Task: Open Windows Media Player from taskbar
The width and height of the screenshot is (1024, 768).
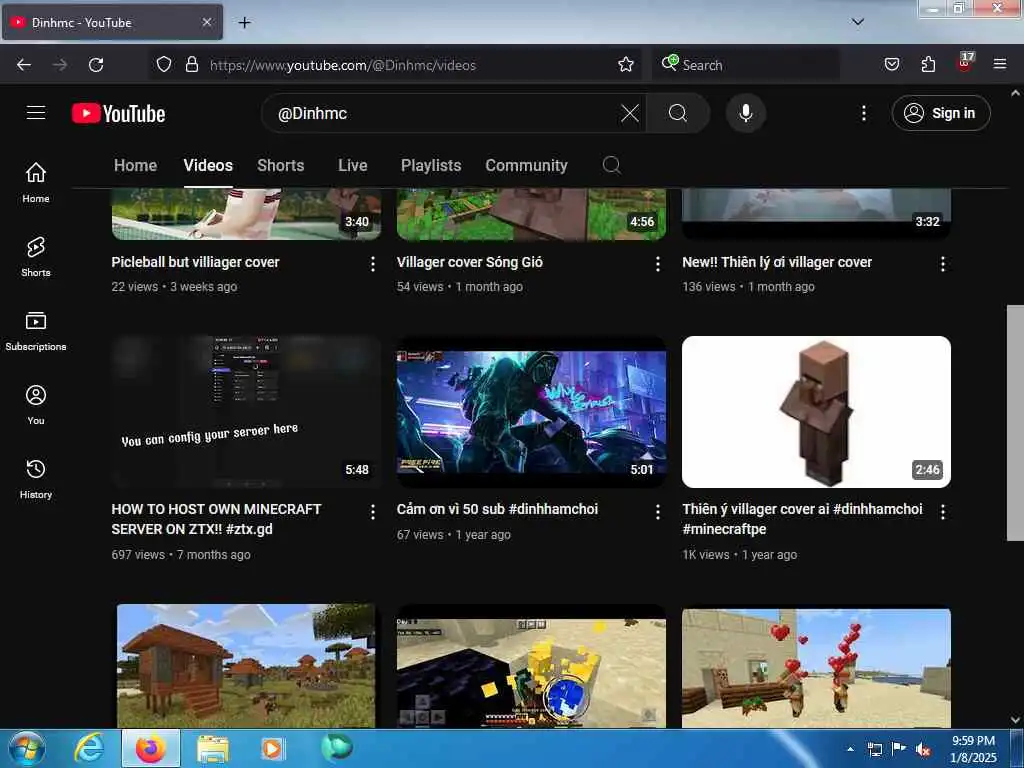Action: pos(272,748)
